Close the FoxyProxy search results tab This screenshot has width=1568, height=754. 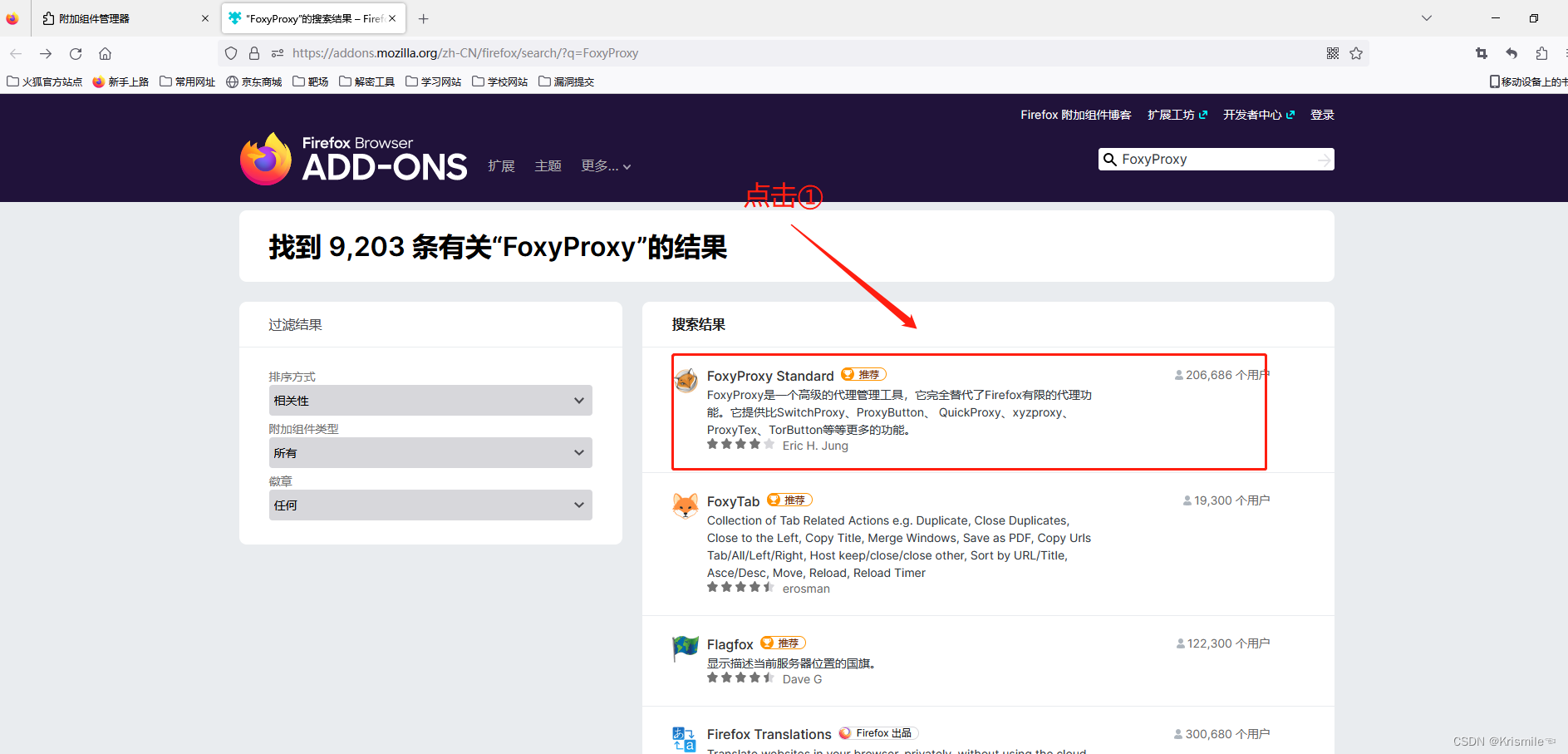pos(392,18)
